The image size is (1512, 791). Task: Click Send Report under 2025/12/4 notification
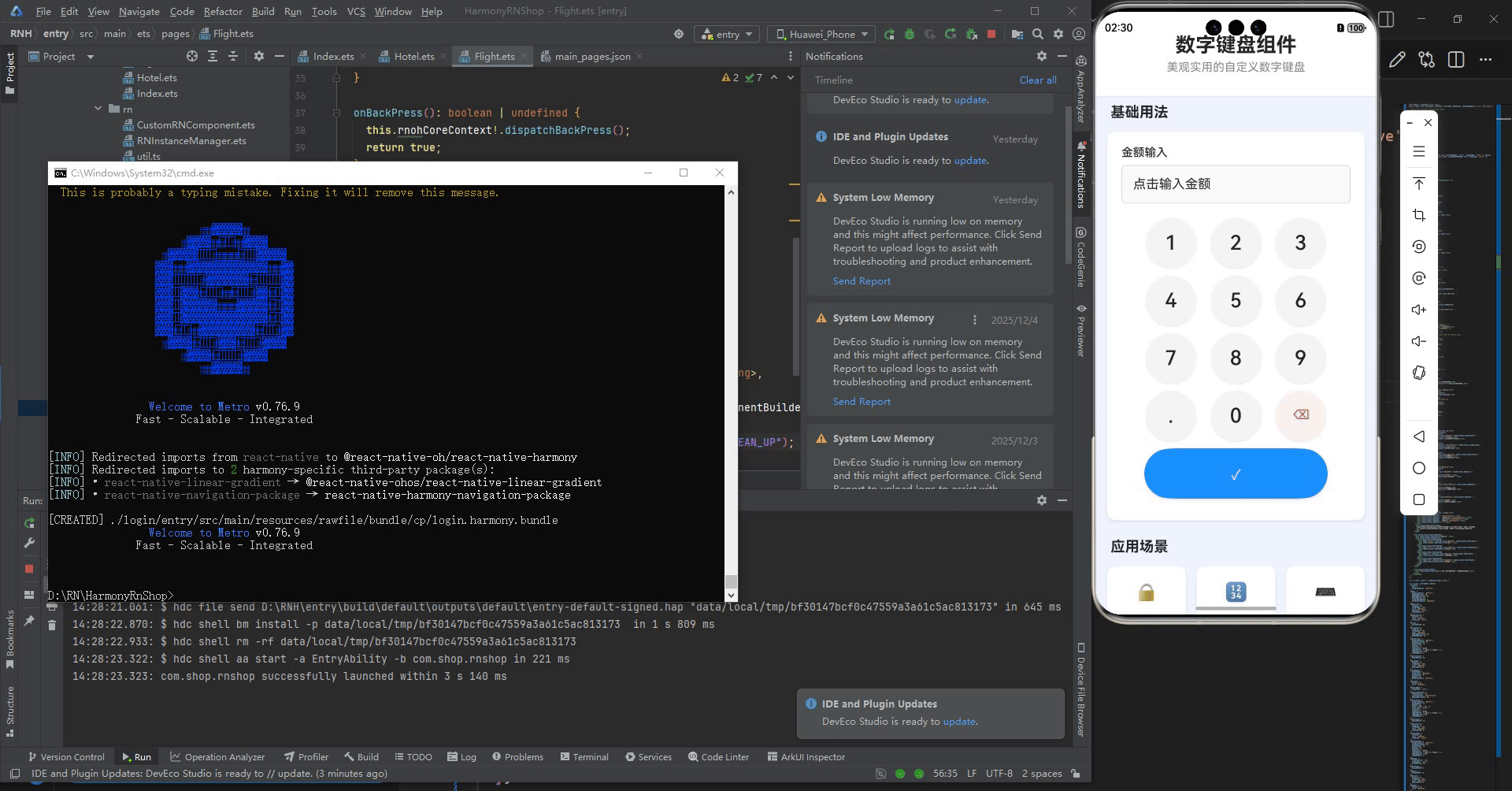click(862, 402)
